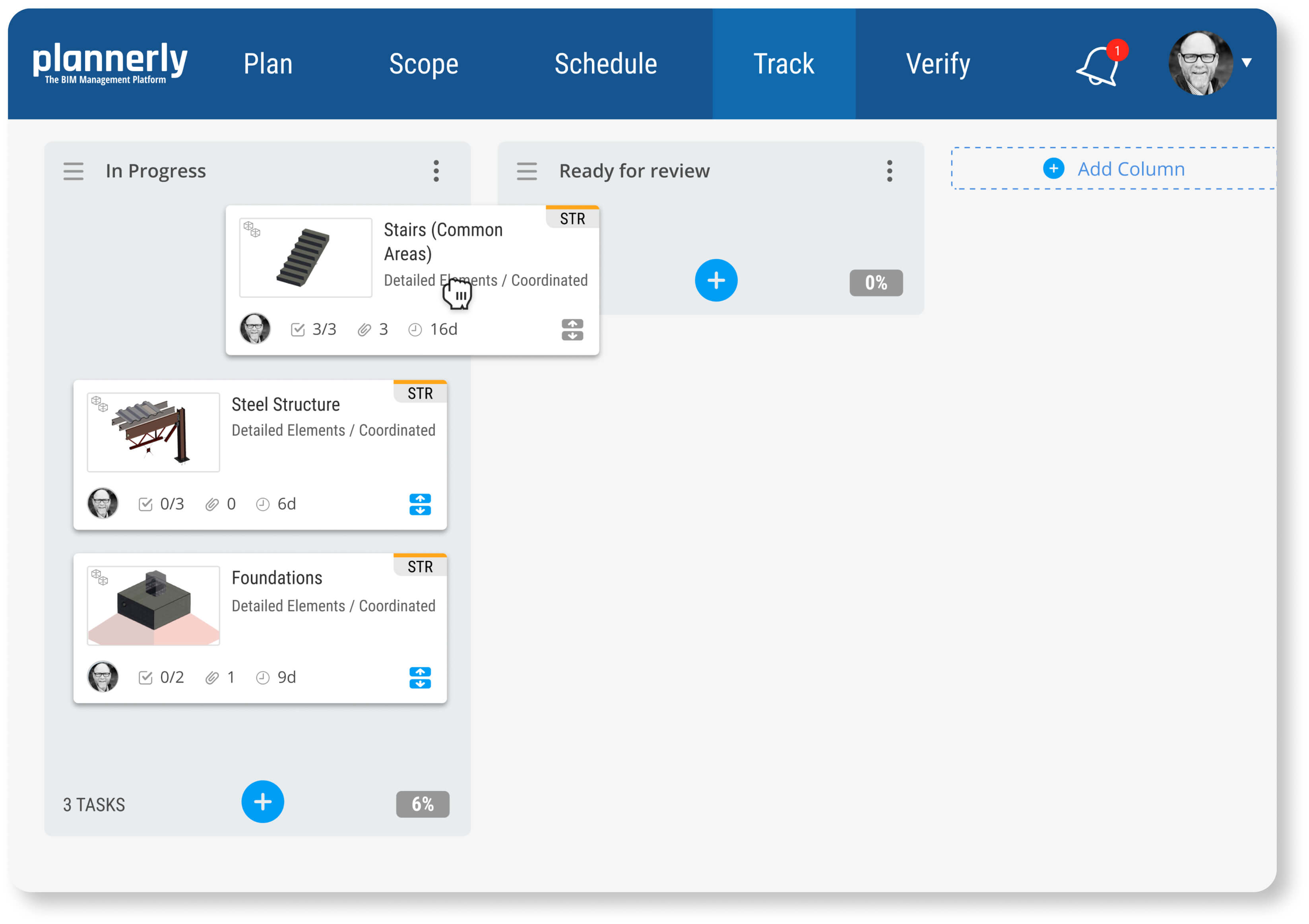Add a task to In Progress column
Image resolution: width=1309 pixels, height=924 pixels.
[x=262, y=802]
